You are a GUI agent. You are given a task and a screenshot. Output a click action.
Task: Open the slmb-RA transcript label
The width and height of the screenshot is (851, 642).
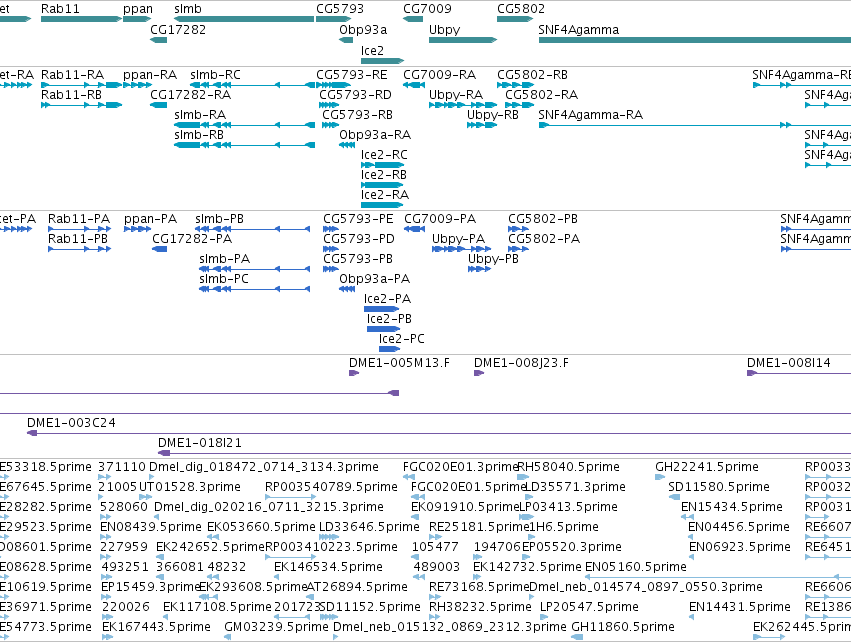click(x=200, y=115)
